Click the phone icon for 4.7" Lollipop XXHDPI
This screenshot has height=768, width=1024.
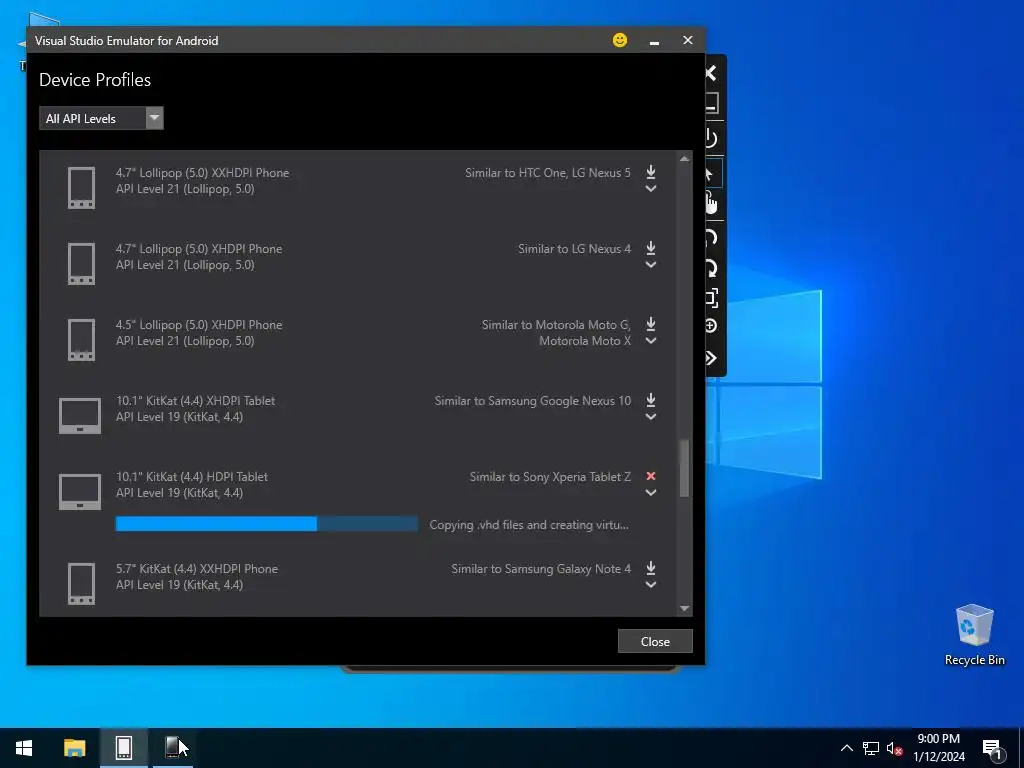pyautogui.click(x=82, y=188)
